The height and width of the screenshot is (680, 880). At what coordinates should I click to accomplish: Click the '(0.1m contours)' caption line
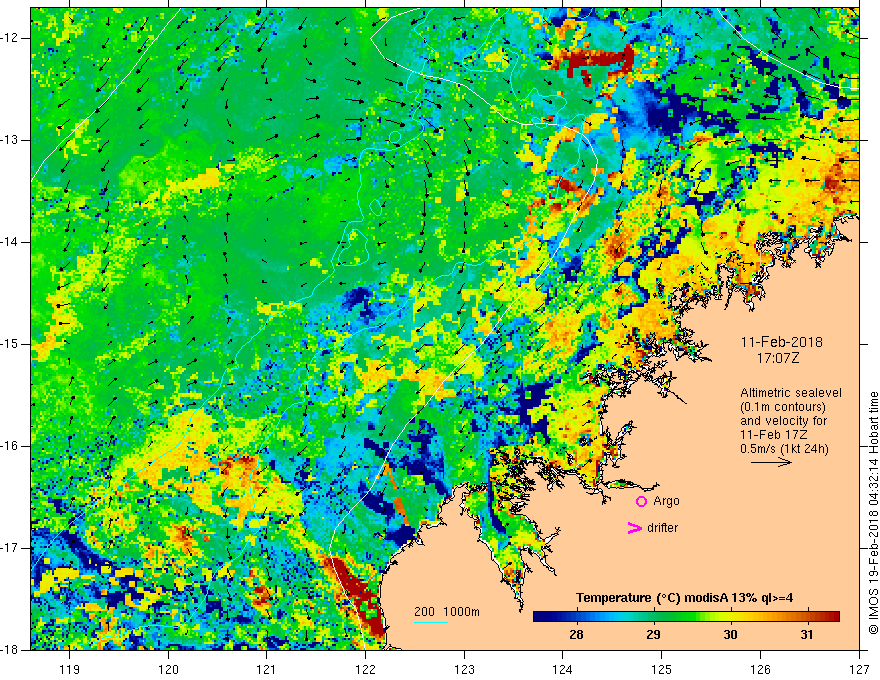[783, 407]
